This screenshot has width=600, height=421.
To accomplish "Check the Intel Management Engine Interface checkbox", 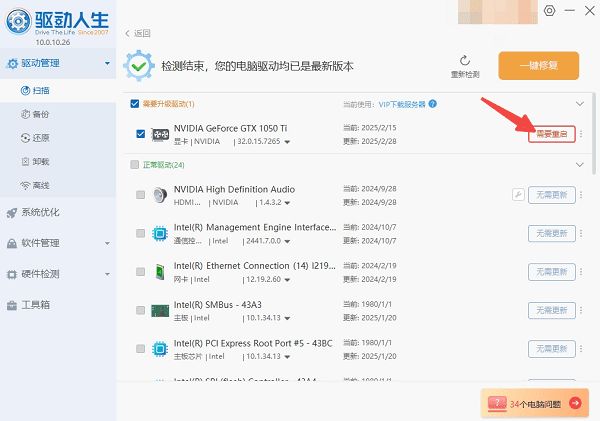I will tap(140, 233).
